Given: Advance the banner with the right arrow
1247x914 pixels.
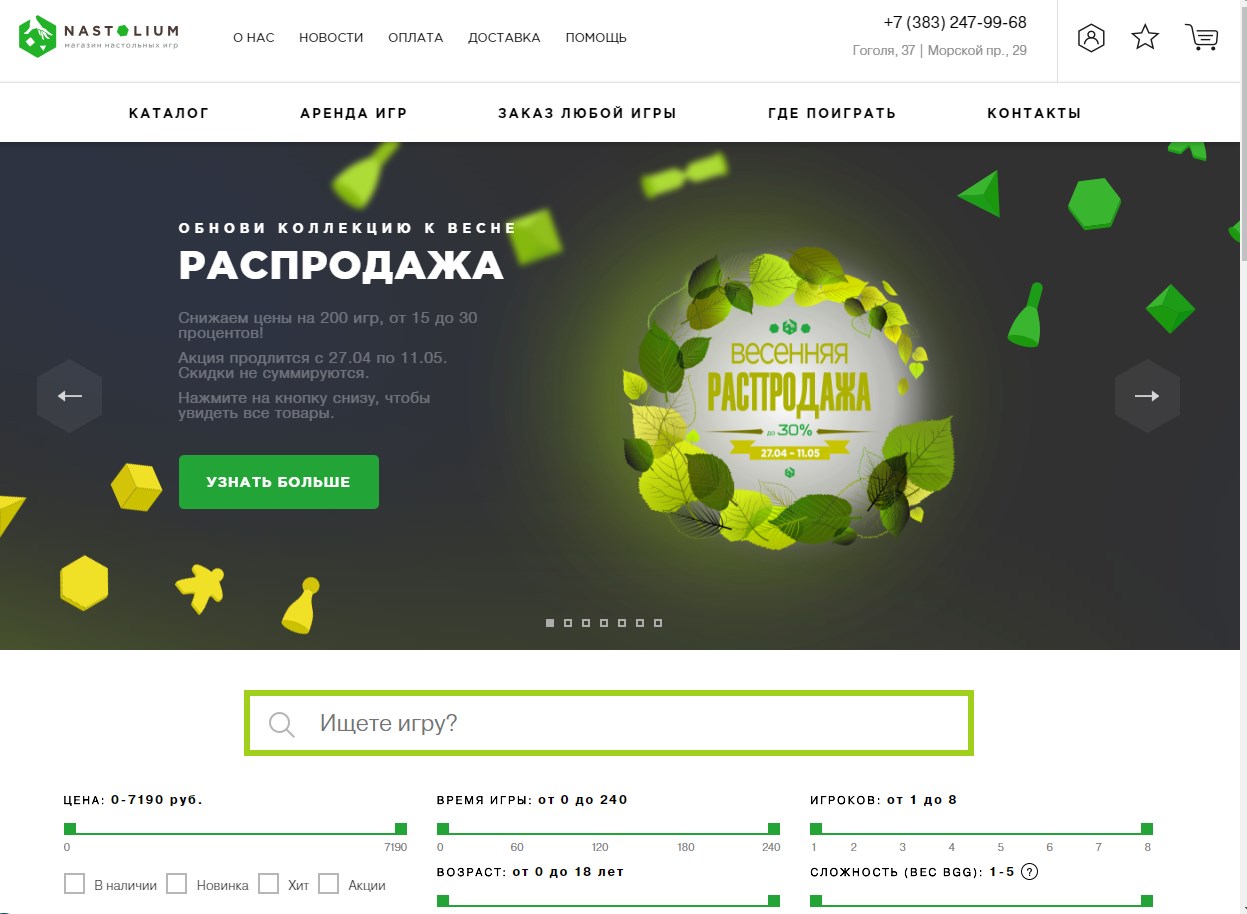Looking at the screenshot, I should 1147,396.
